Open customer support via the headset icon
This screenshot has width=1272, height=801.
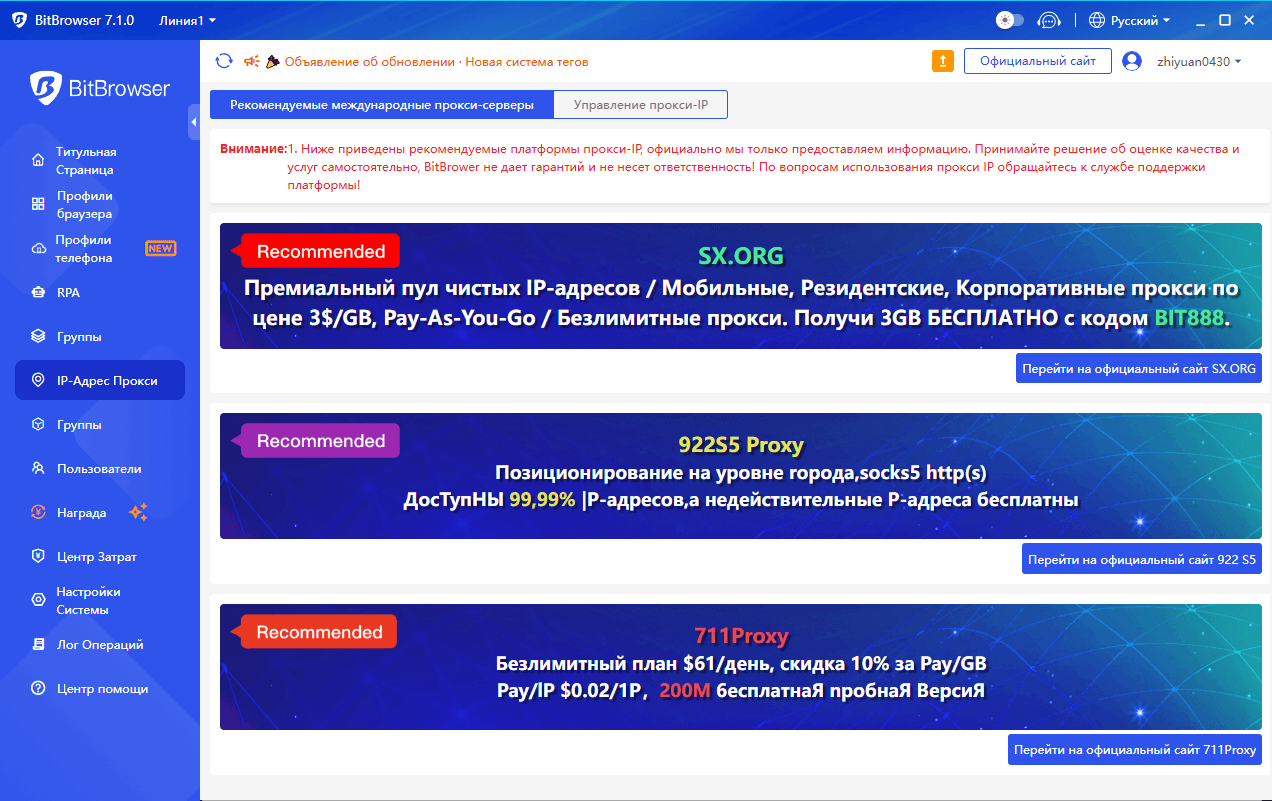[x=1048, y=19]
